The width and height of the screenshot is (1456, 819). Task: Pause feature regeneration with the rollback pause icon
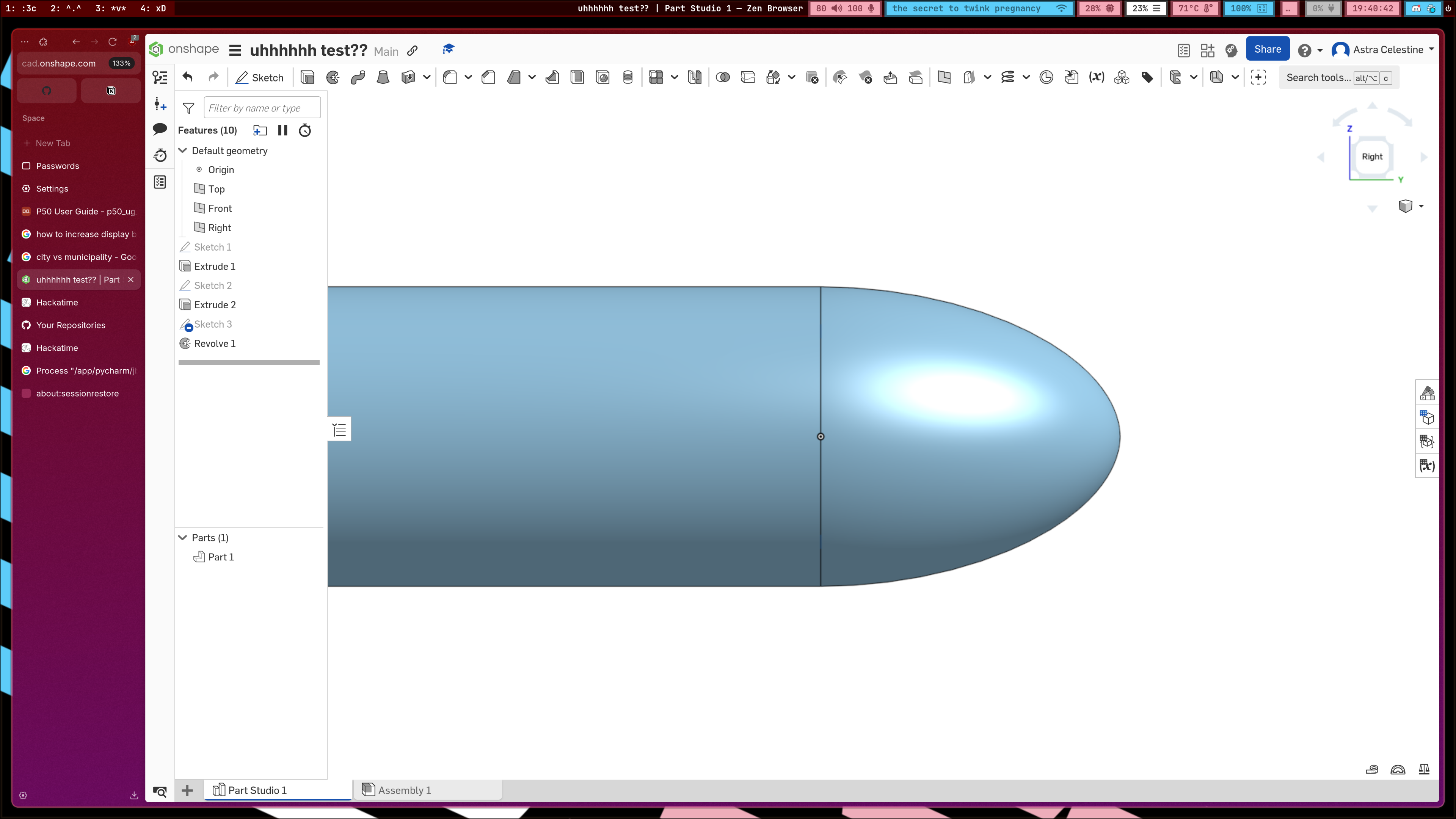coord(282,130)
